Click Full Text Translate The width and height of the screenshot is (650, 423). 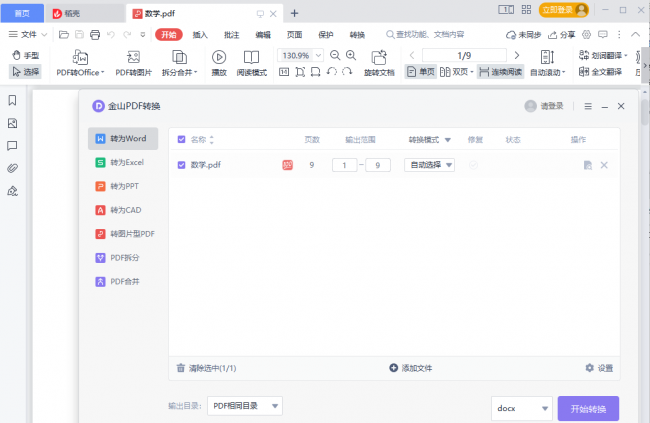601,72
